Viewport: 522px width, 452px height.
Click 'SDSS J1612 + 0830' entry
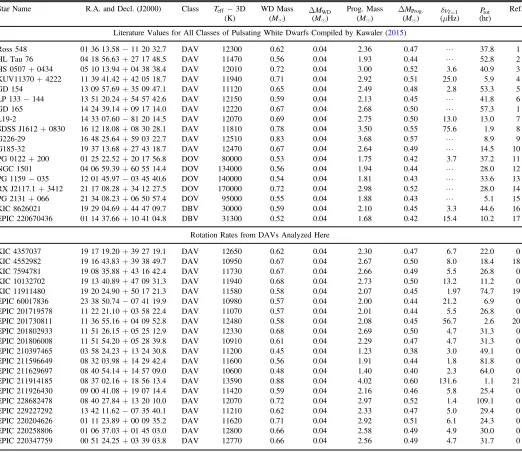click(x=32, y=129)
